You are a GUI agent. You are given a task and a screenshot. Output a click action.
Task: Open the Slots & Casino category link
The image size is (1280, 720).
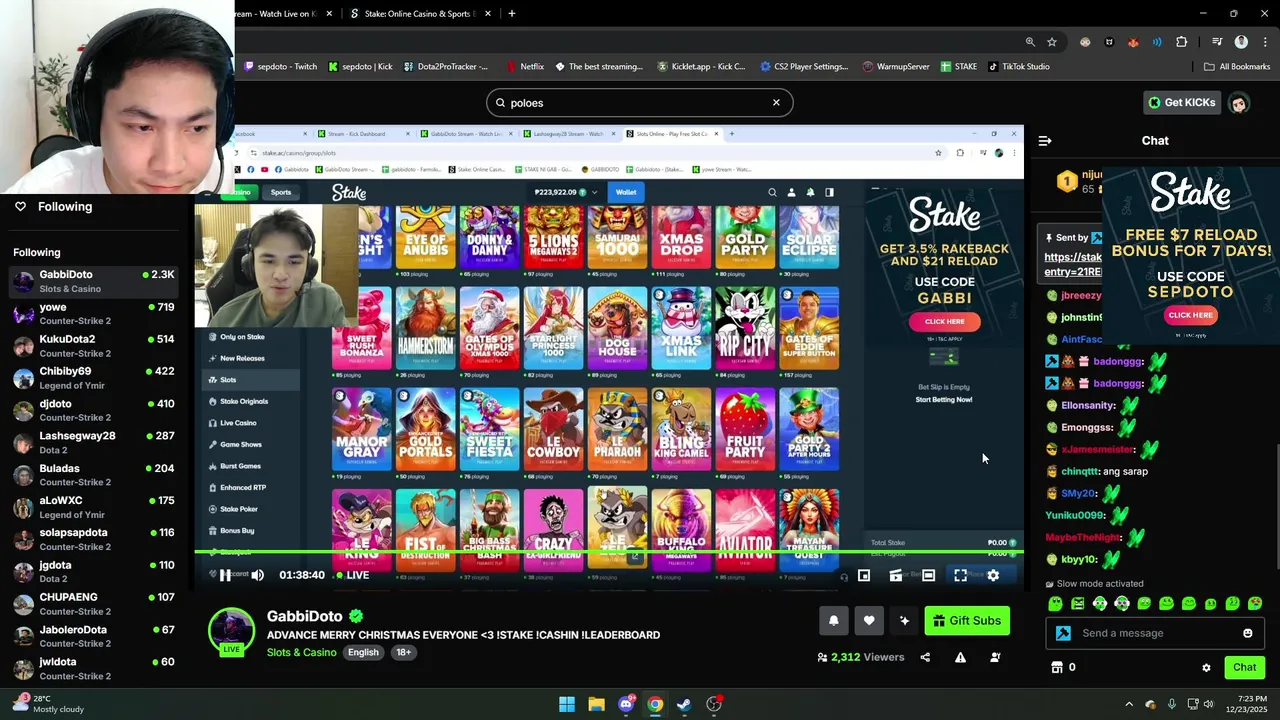pos(301,652)
